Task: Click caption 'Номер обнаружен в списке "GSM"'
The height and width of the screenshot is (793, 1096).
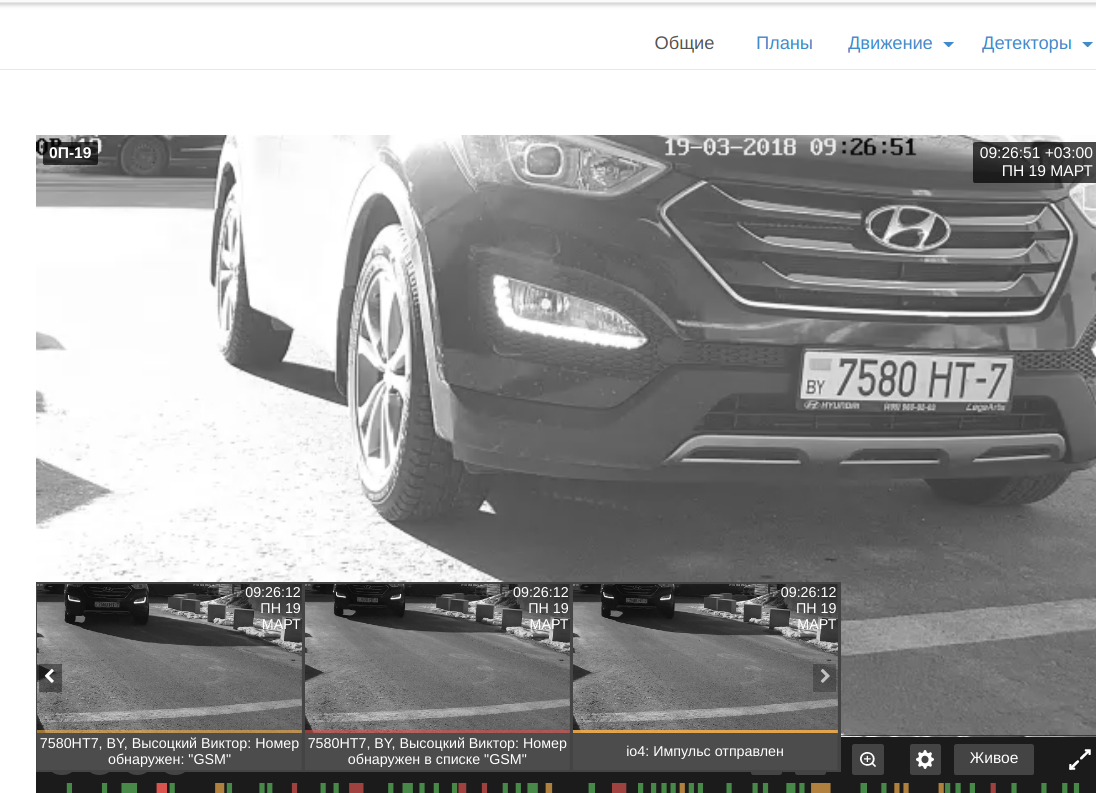Action: click(437, 751)
